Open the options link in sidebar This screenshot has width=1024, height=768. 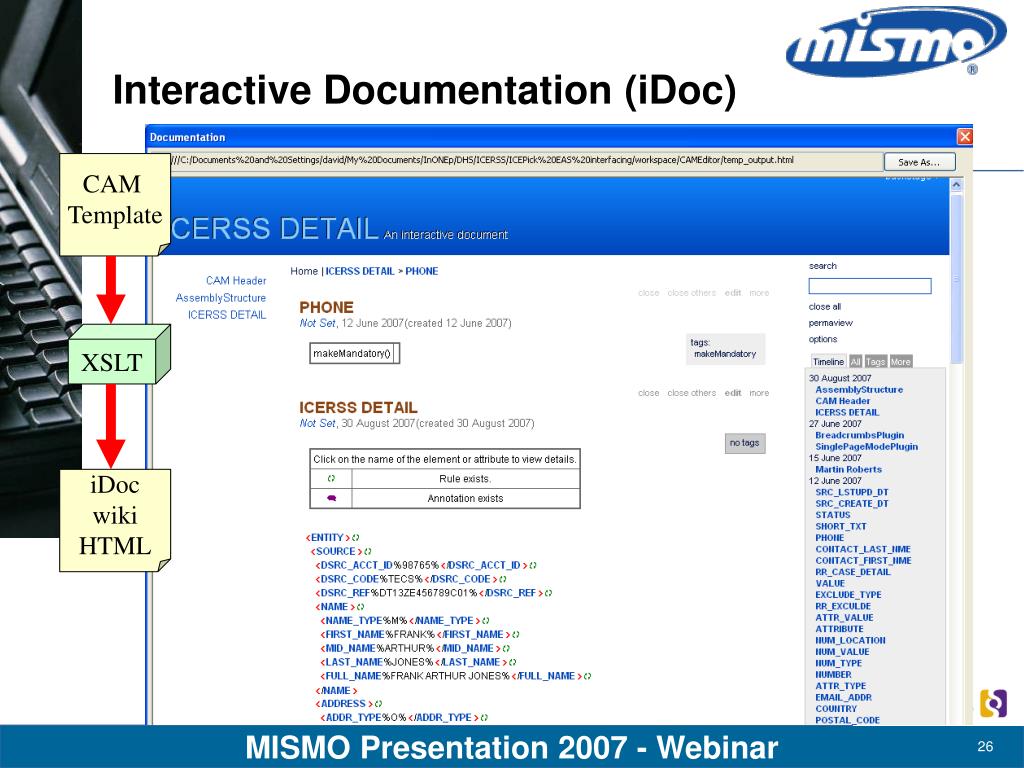[x=823, y=339]
